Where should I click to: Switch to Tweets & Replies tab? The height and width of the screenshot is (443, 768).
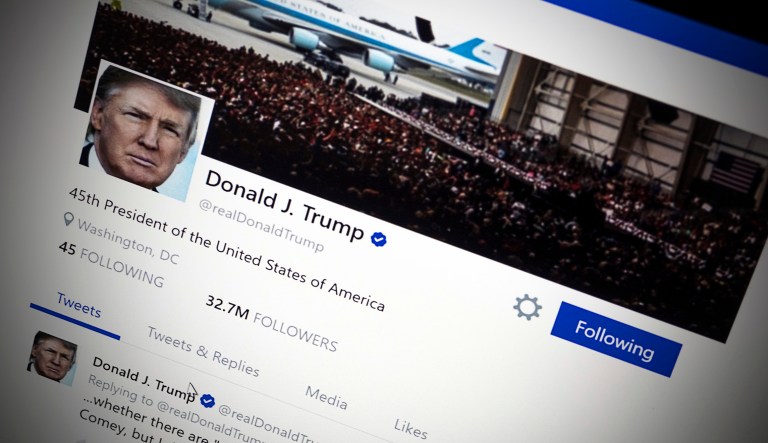[x=203, y=351]
